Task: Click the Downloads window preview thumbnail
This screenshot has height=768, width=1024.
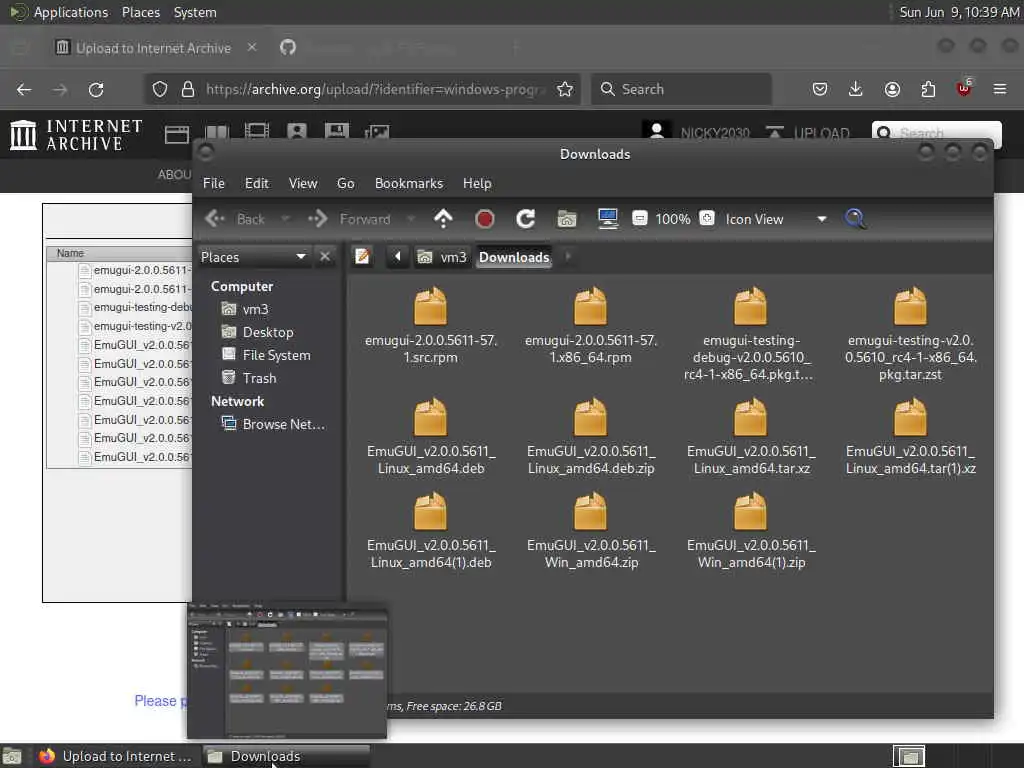Action: pyautogui.click(x=287, y=671)
